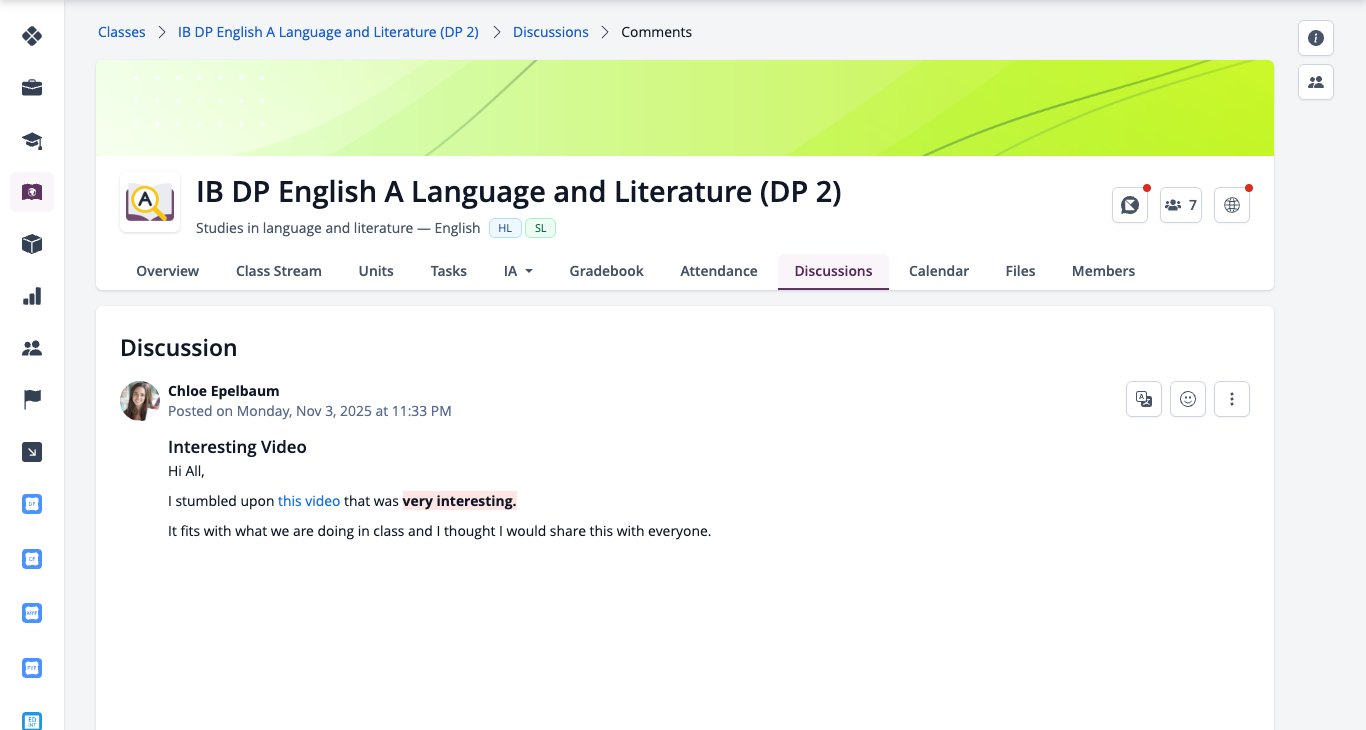Open the diamond logo home icon in sidebar
This screenshot has width=1366, height=730.
pyautogui.click(x=32, y=36)
